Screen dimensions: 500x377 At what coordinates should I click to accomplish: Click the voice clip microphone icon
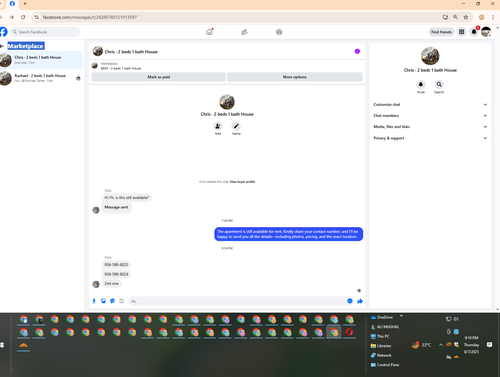94,301
